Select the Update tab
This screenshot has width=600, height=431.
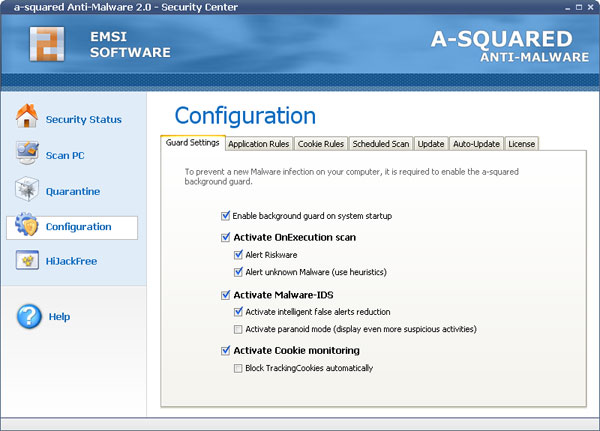coord(431,144)
